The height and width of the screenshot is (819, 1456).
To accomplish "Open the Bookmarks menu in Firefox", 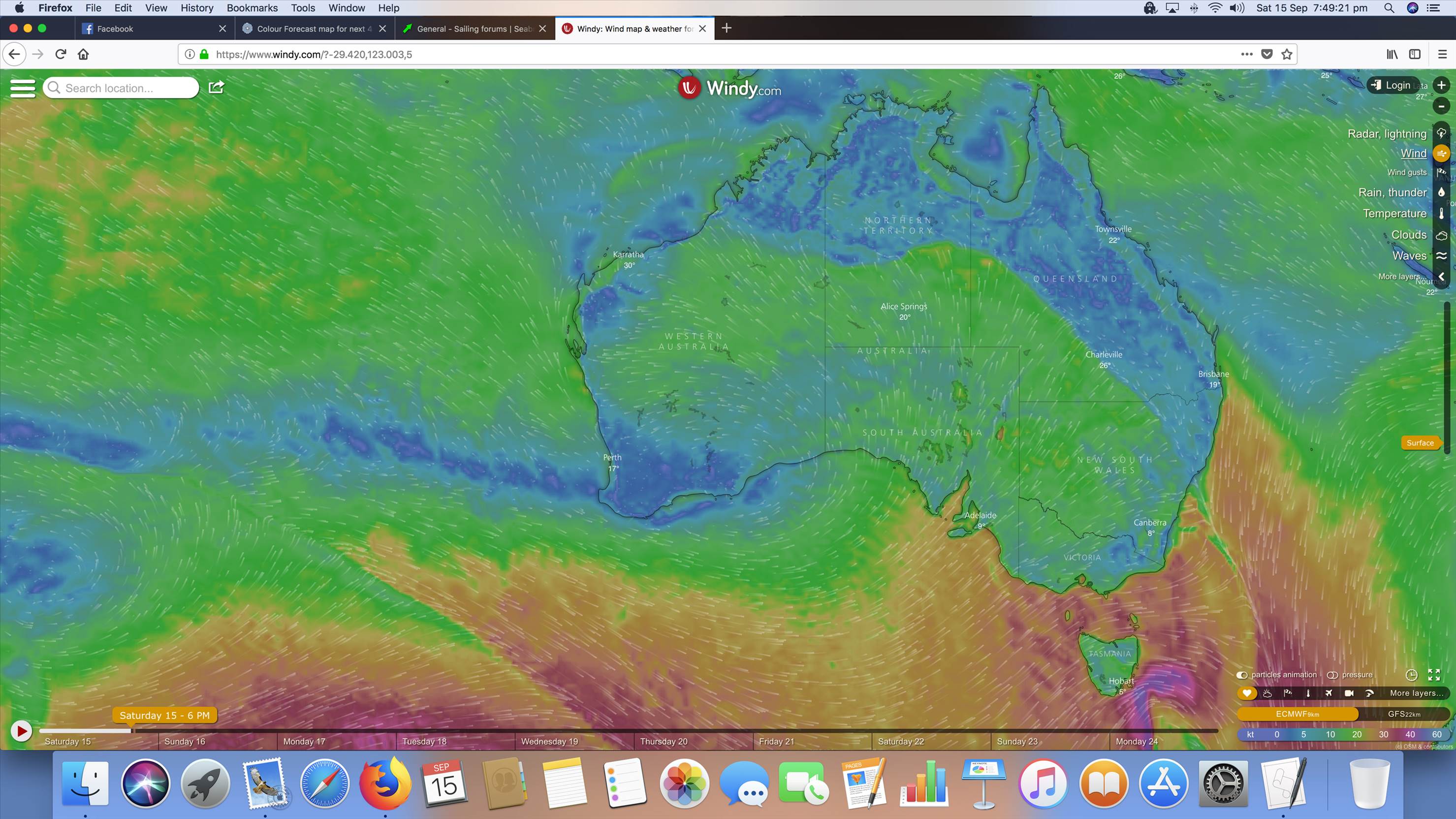I will click(x=252, y=8).
